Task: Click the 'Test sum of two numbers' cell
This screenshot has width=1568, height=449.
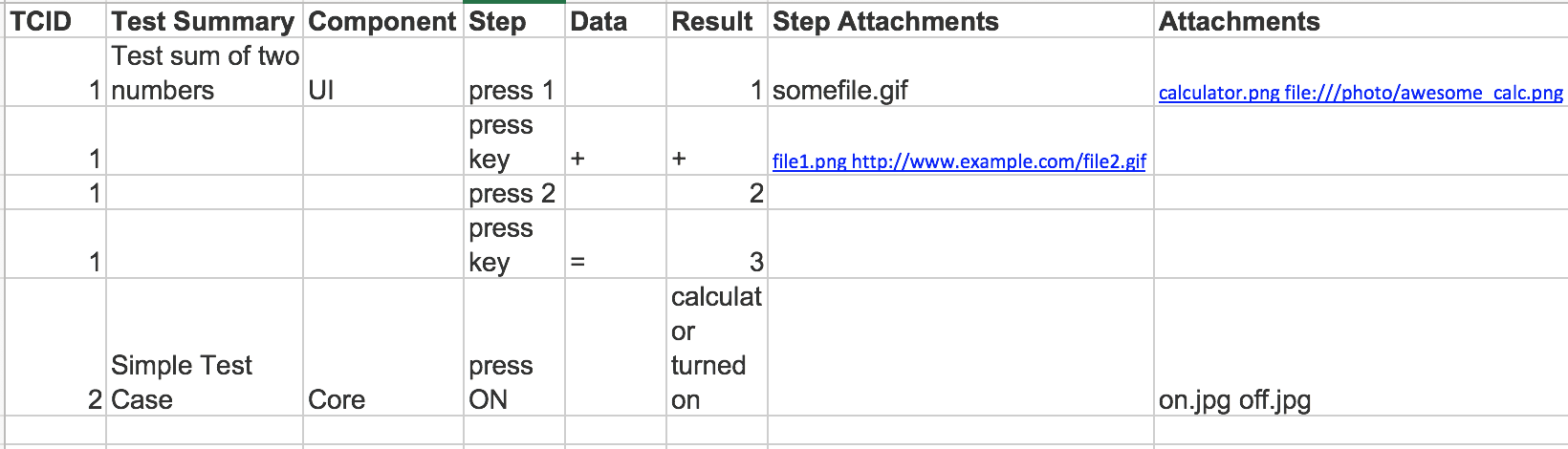Action: click(205, 73)
